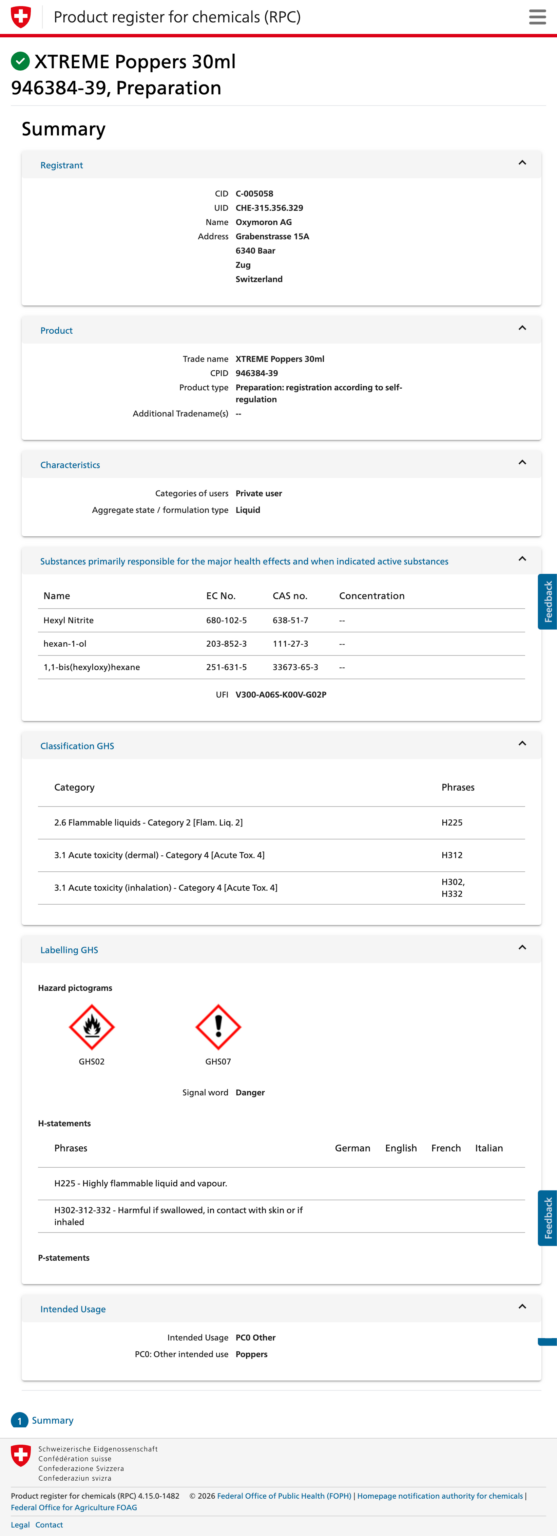Click registrant name Oxymoron AG
This screenshot has width=557, height=1536.
coord(263,222)
